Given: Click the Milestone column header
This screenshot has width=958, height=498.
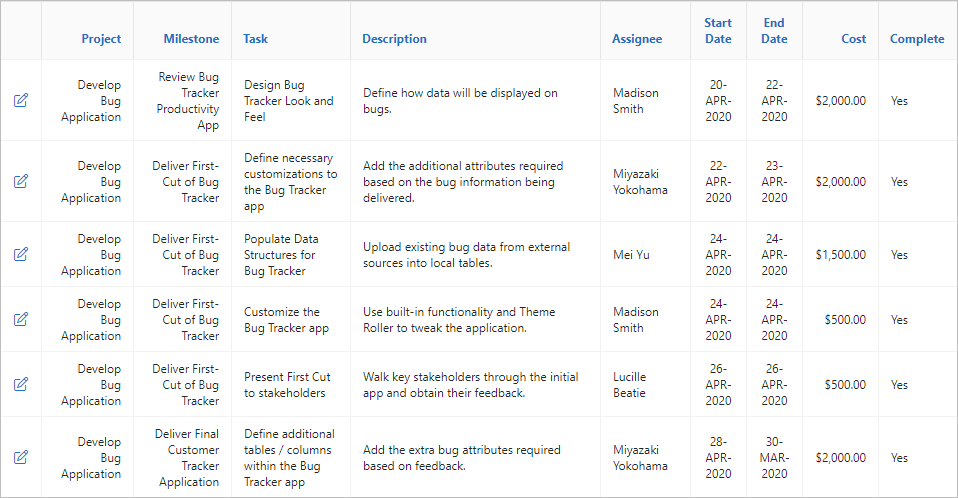Looking at the screenshot, I should click(x=191, y=38).
